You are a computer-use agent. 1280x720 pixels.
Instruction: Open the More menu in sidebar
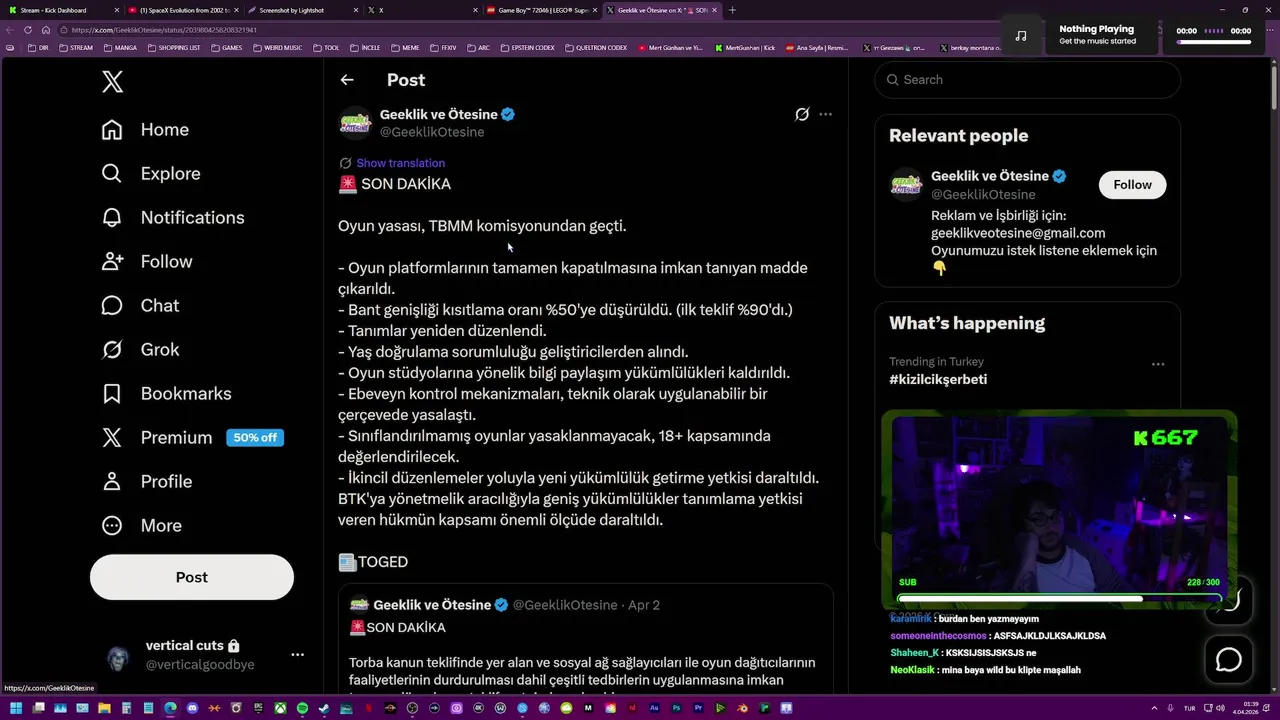pos(142,526)
